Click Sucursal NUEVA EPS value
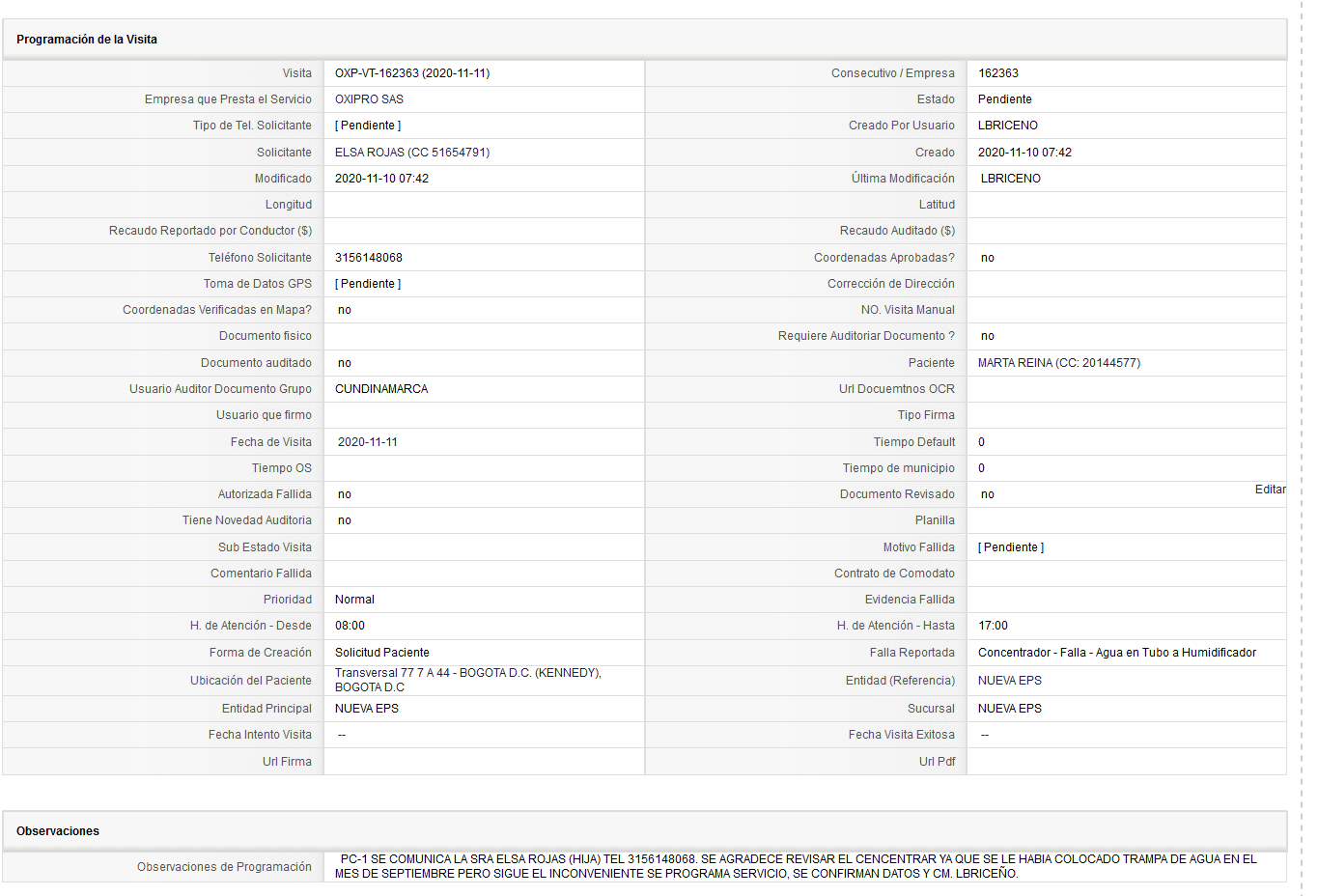The width and height of the screenshot is (1318, 896). point(1010,709)
